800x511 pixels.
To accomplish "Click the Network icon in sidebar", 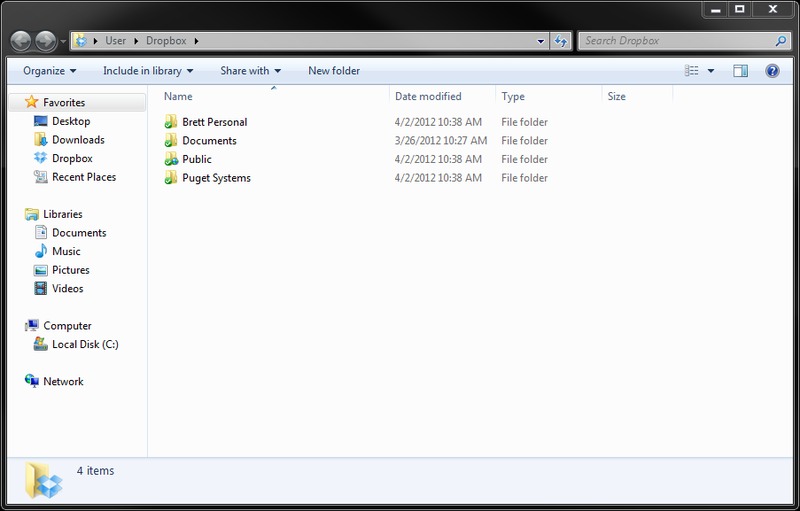I will tap(33, 381).
